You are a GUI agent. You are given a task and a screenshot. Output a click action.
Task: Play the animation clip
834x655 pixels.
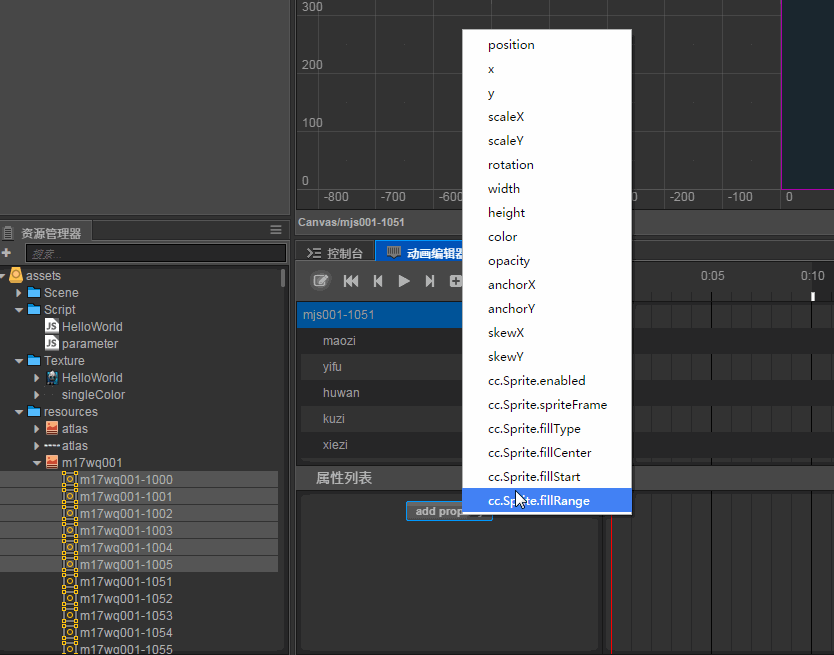click(x=404, y=281)
